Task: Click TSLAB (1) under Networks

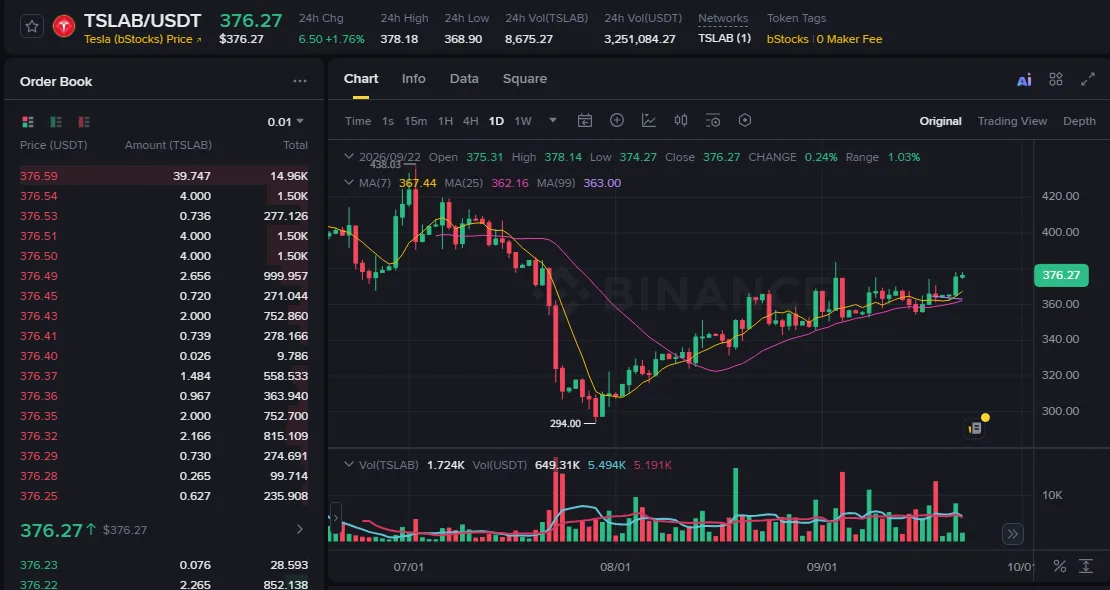Action: (x=724, y=38)
